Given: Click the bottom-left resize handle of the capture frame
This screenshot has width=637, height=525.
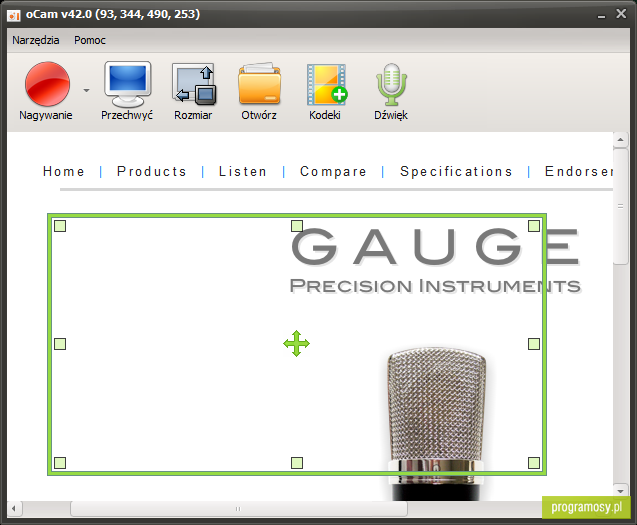Looking at the screenshot, I should click(60, 463).
